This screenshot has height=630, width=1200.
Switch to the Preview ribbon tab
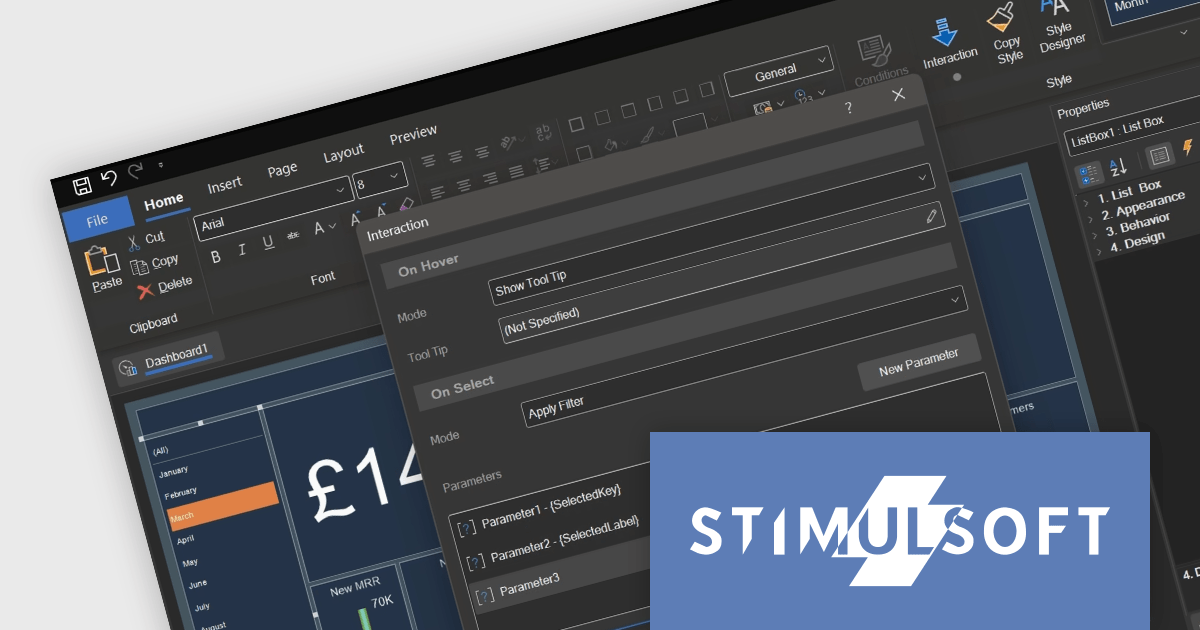[413, 133]
